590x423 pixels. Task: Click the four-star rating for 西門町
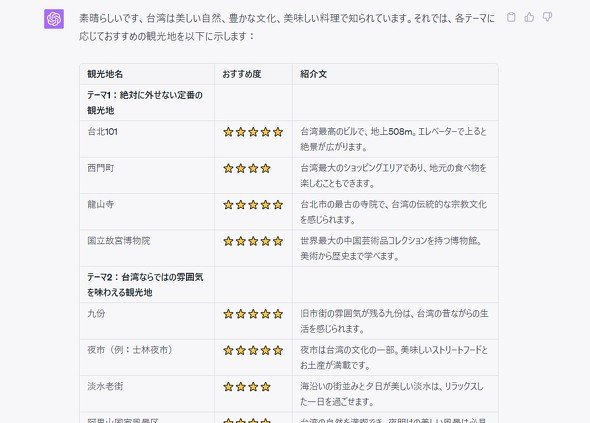point(247,168)
